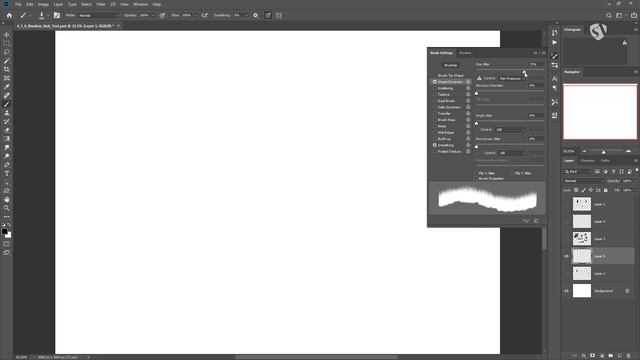Click the foreground color swatch

pos(4,231)
